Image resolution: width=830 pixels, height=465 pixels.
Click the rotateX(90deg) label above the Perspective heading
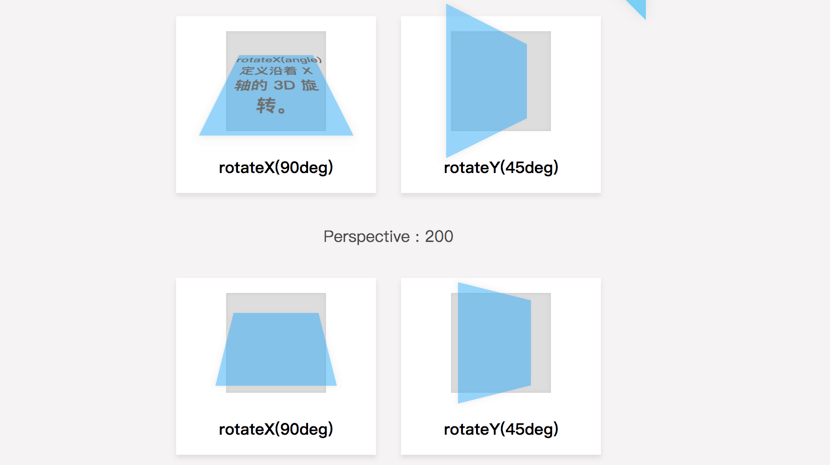tap(276, 167)
